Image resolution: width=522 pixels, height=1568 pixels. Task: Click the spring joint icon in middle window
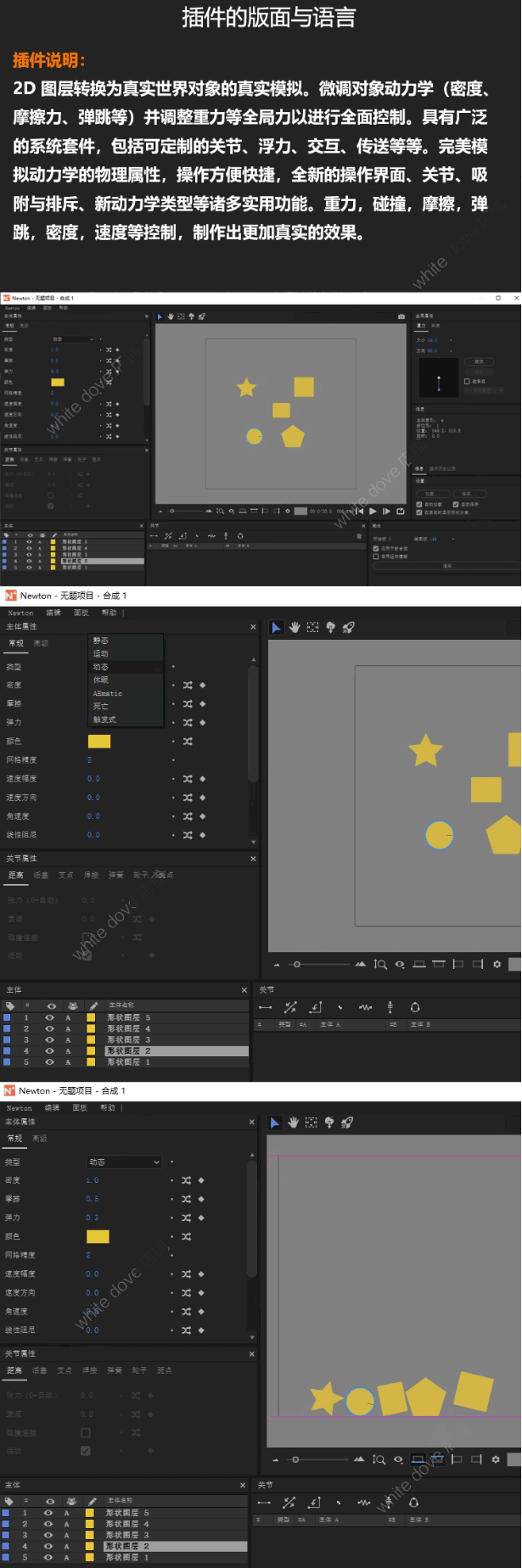tap(365, 1007)
